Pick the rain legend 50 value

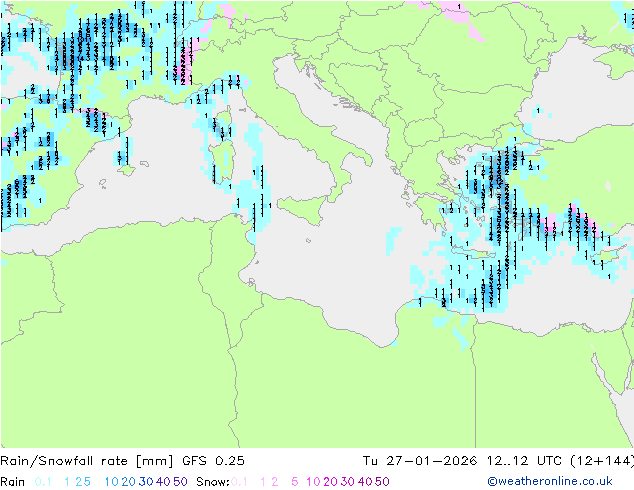pyautogui.click(x=180, y=482)
